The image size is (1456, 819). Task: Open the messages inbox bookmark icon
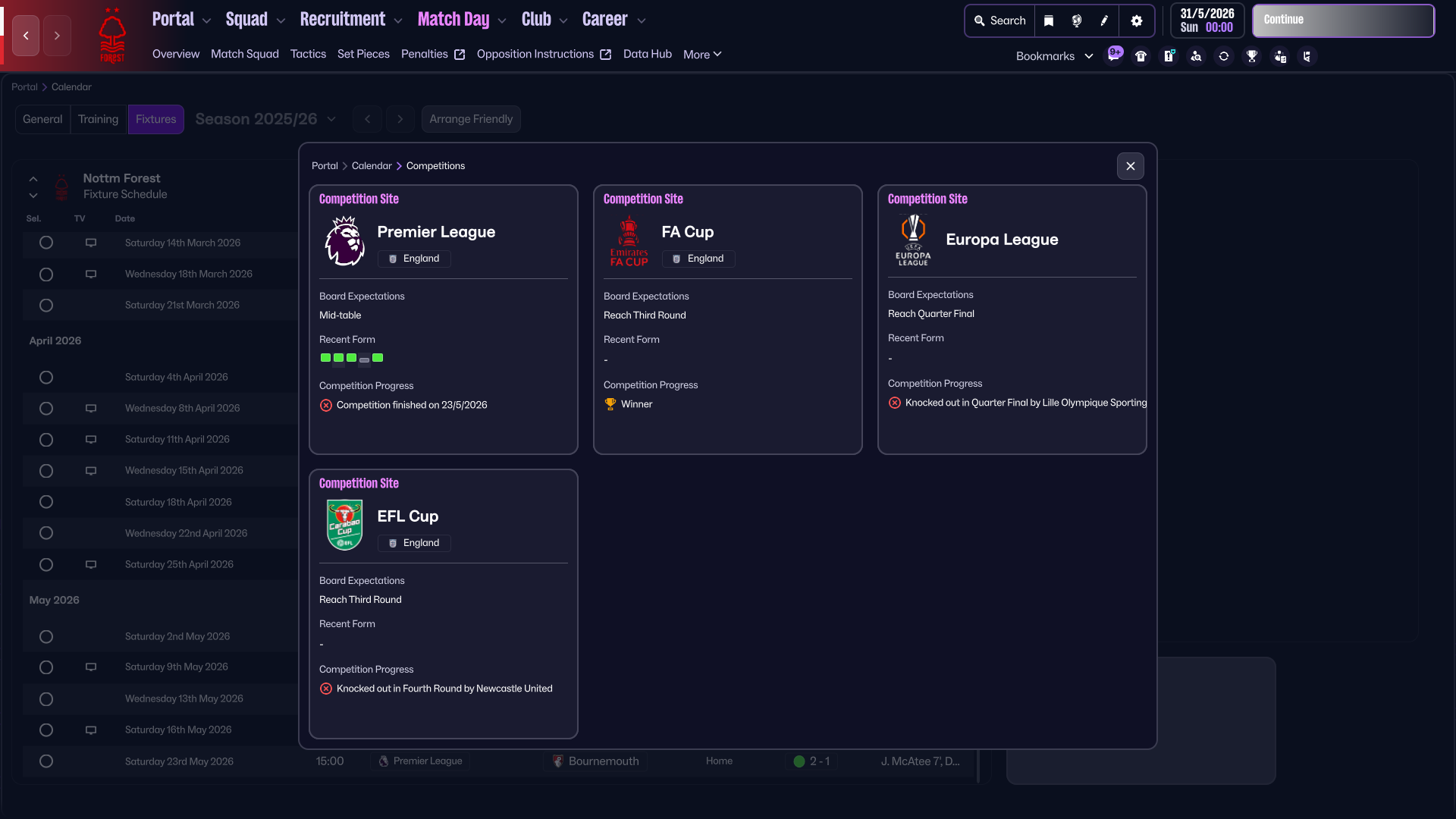[x=1113, y=56]
